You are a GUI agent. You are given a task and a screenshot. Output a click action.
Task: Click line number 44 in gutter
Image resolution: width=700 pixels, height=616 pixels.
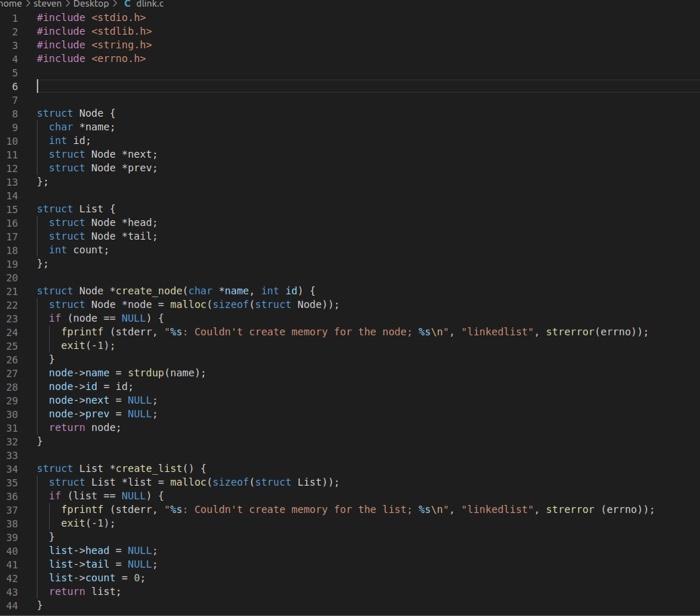12,606
